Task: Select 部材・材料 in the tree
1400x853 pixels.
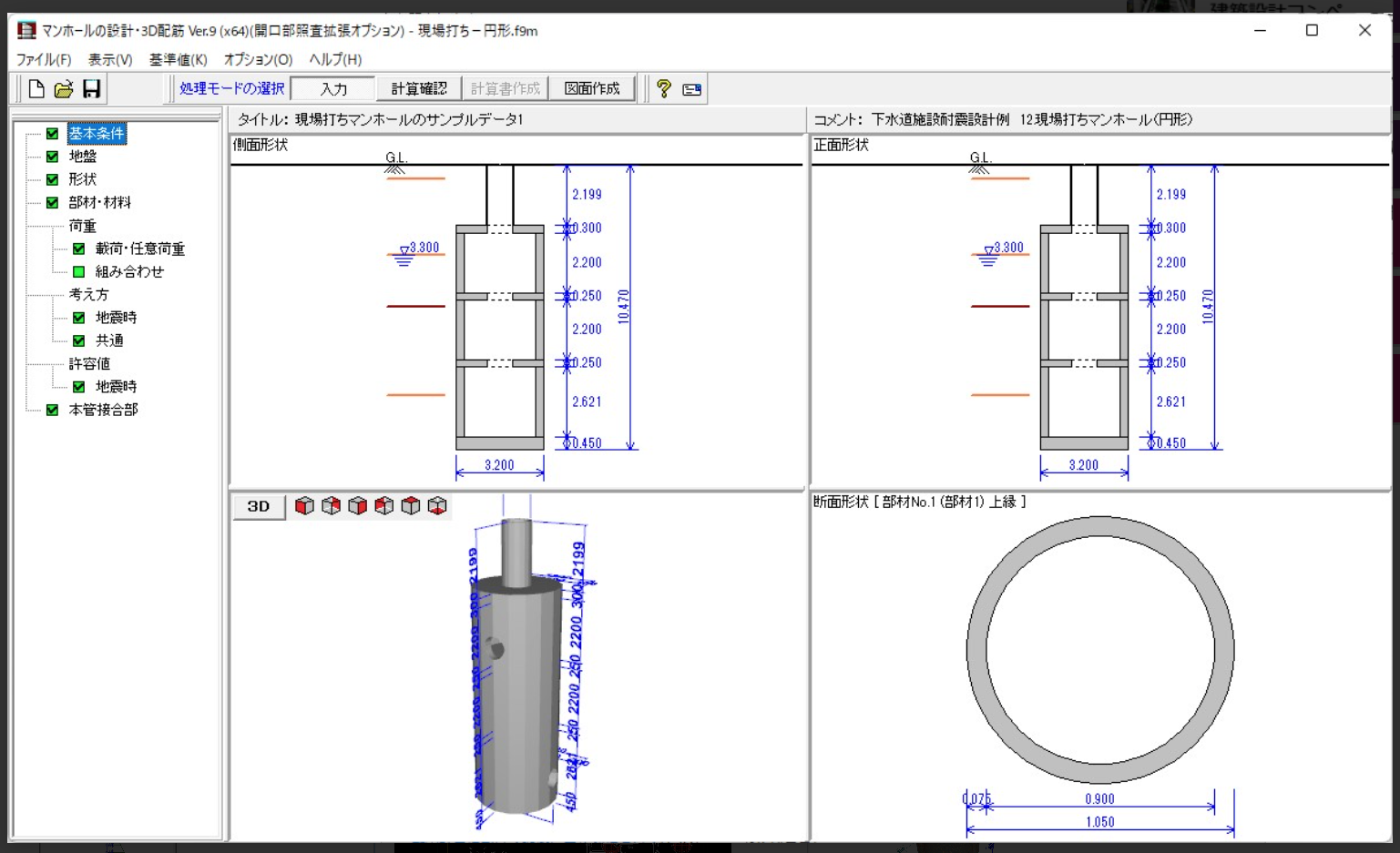Action: (x=99, y=202)
